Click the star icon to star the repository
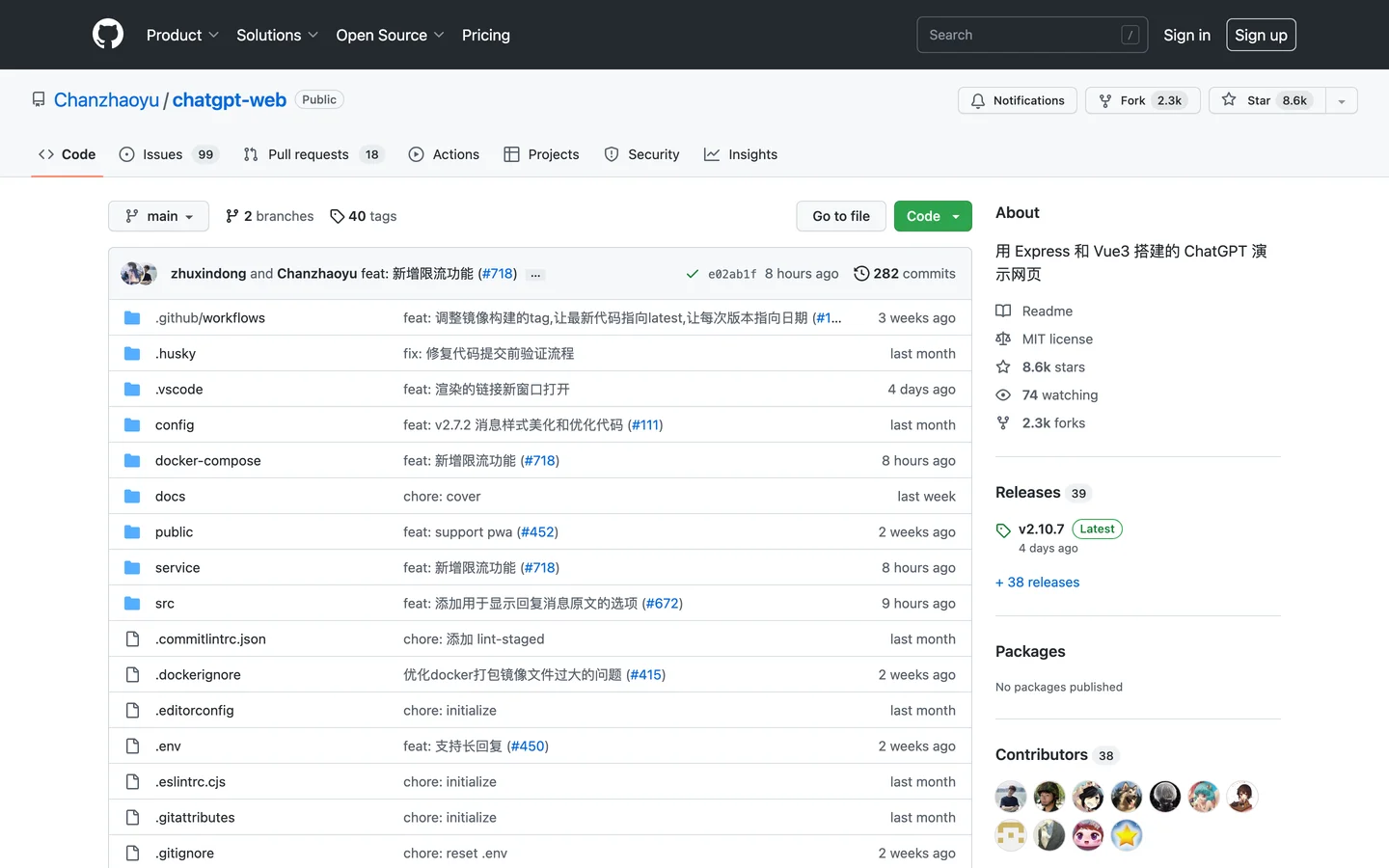 (x=1229, y=99)
